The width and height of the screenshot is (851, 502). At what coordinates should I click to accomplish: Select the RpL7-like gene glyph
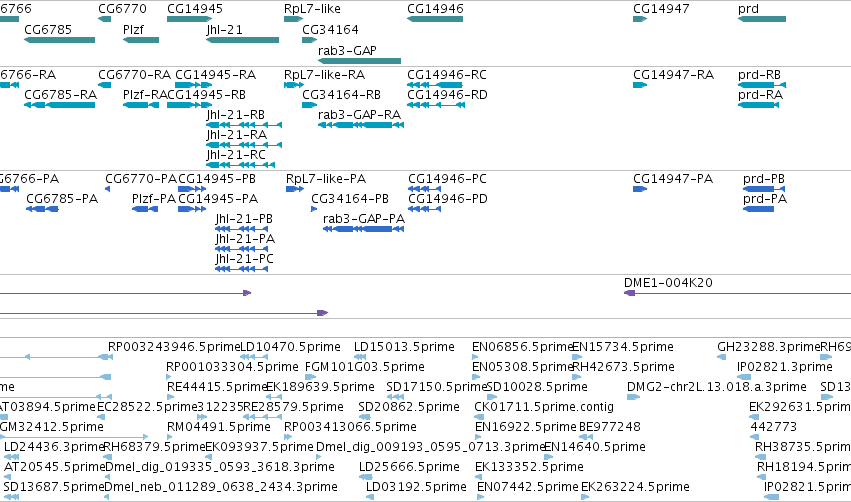[293, 19]
